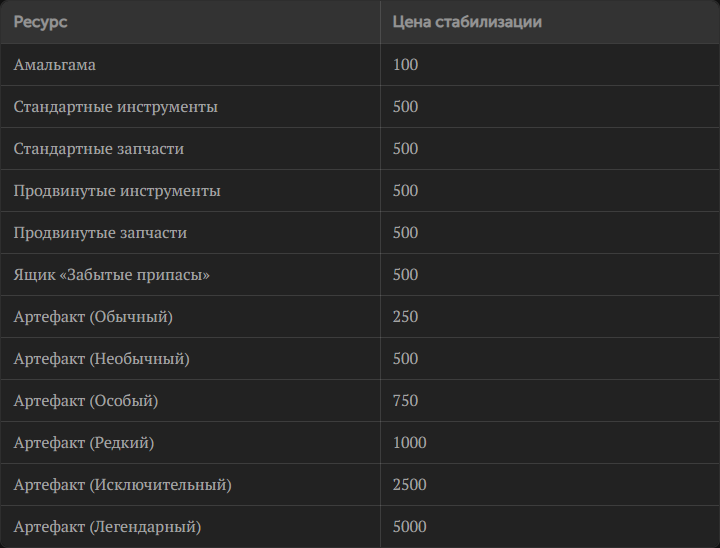This screenshot has width=720, height=548.
Task: Select Ящик «Забытые припасы» entry
Action: click(x=112, y=275)
